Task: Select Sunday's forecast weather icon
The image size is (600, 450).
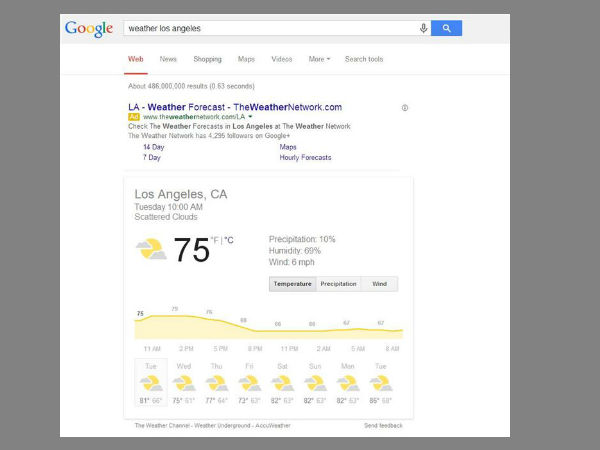Action: click(314, 383)
